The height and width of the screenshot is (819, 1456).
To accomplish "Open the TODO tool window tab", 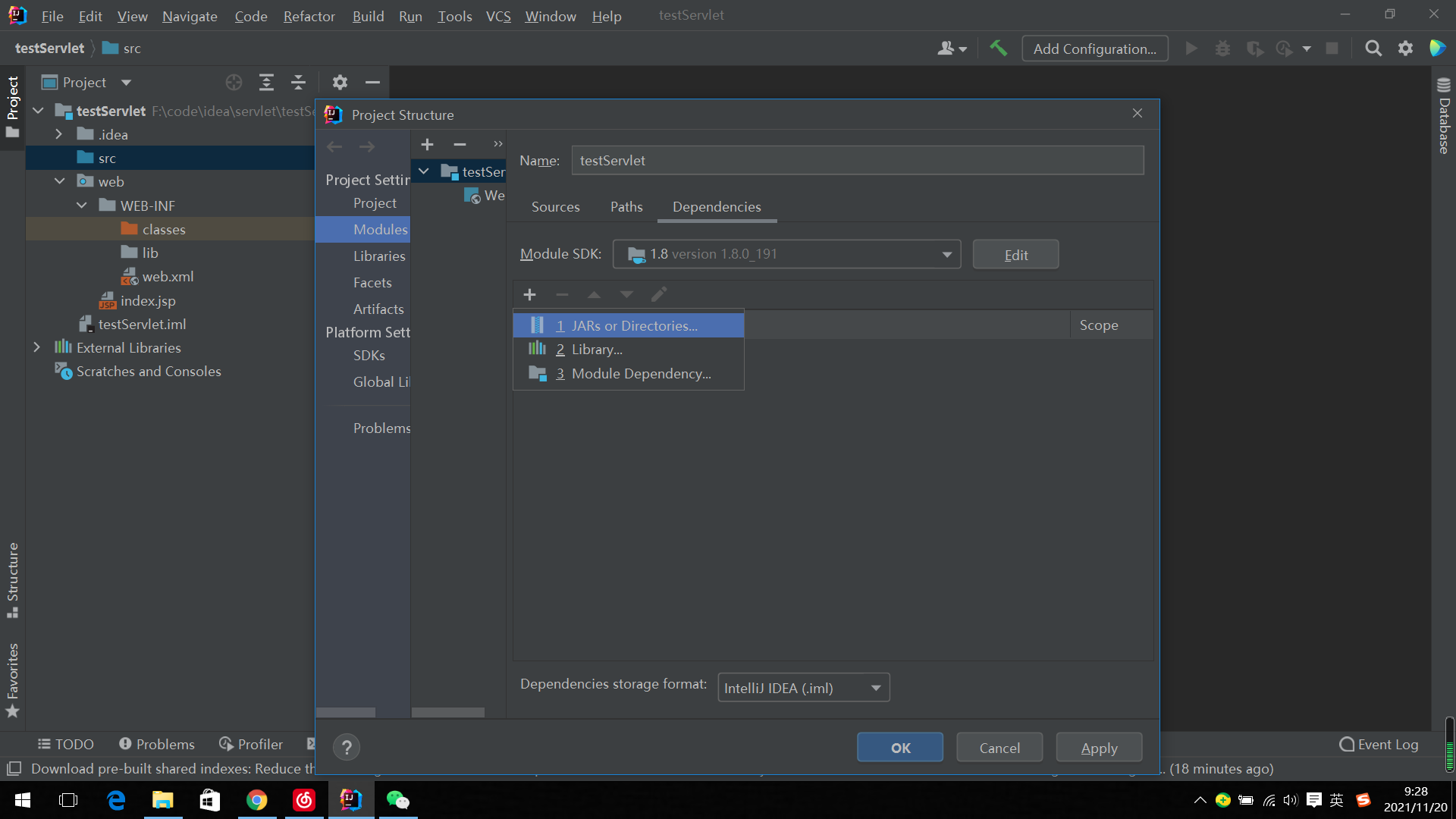I will tap(66, 745).
